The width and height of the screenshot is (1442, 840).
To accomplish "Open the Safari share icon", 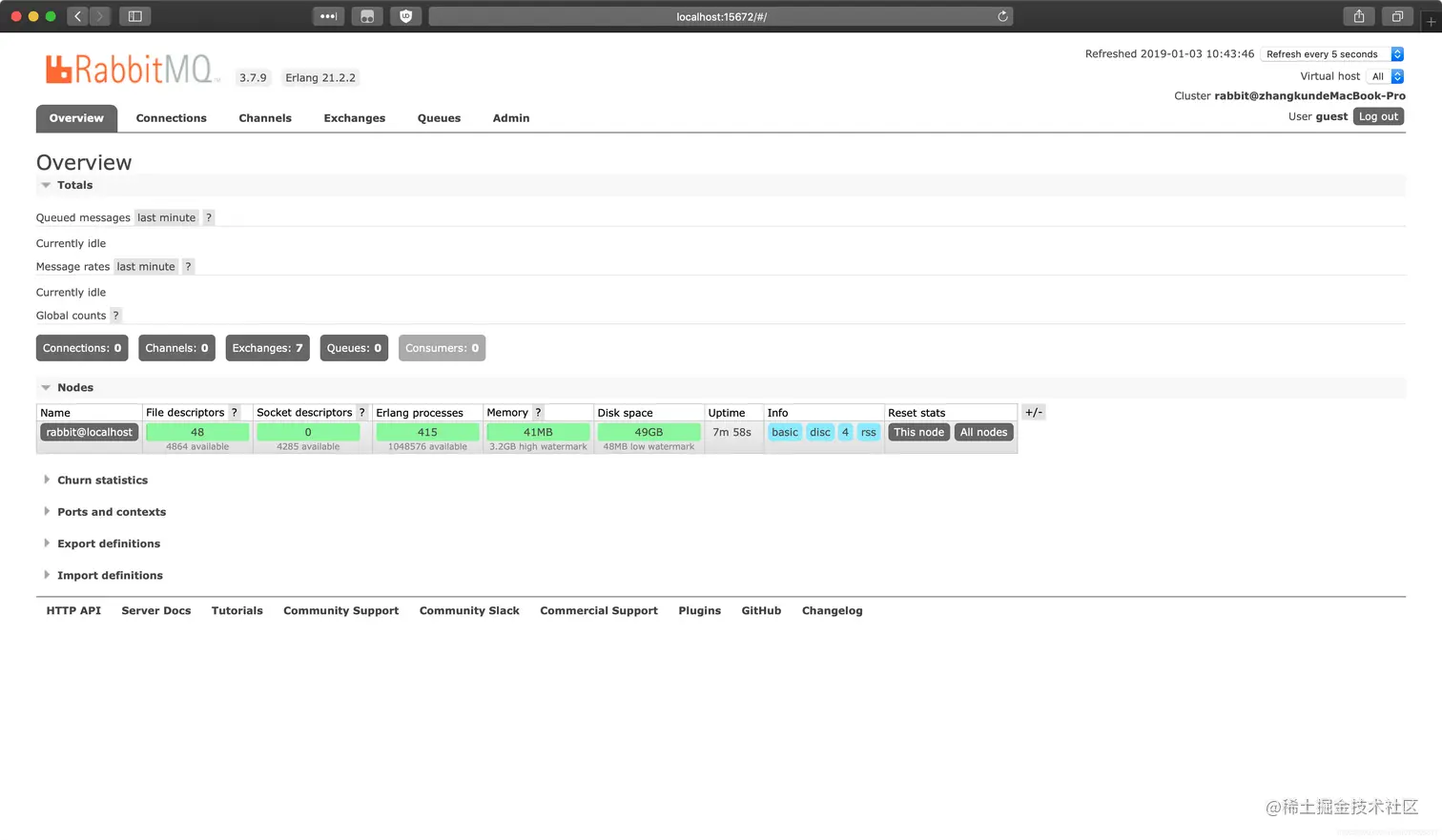I will [x=1359, y=16].
